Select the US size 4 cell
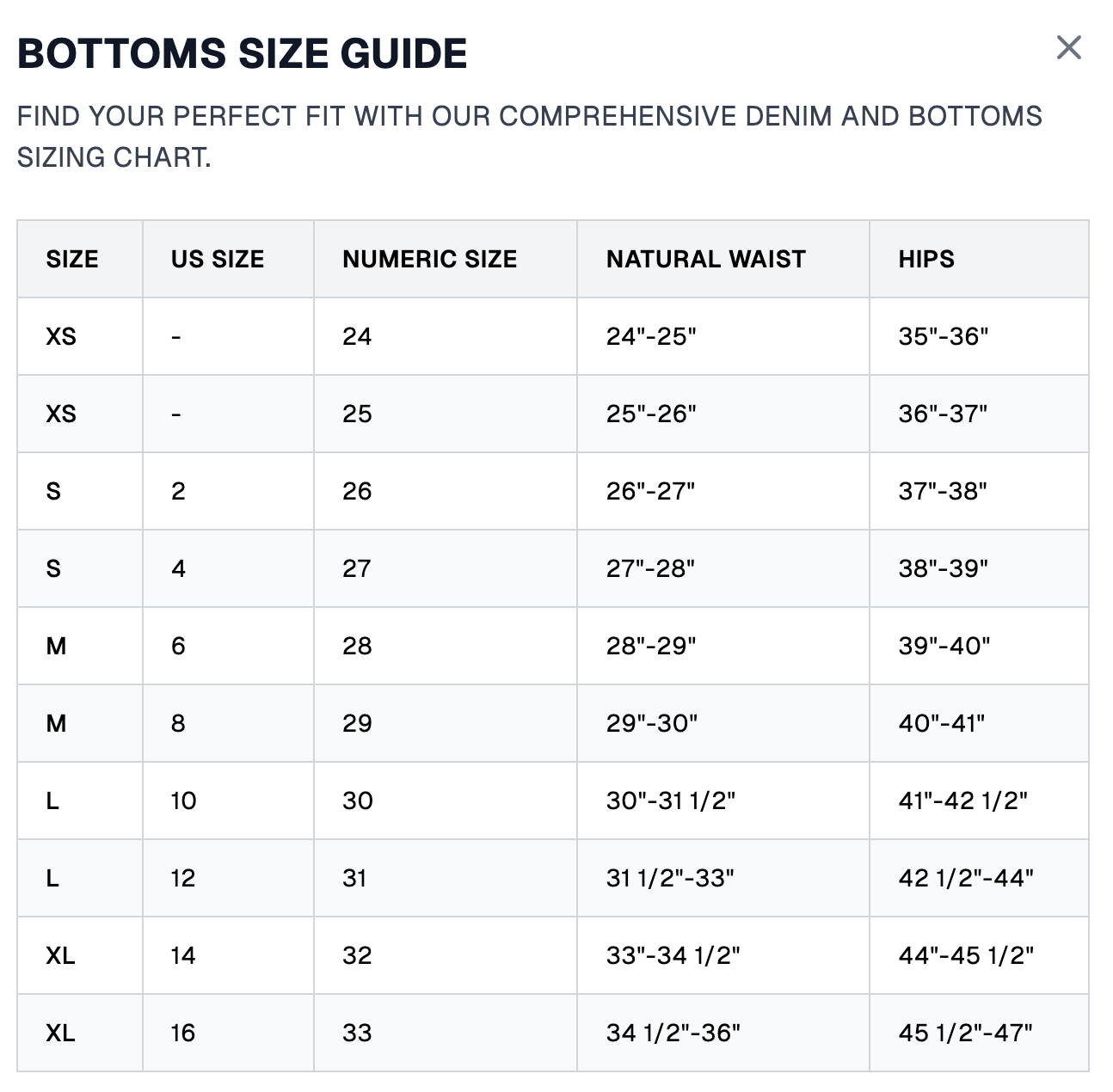 point(178,568)
